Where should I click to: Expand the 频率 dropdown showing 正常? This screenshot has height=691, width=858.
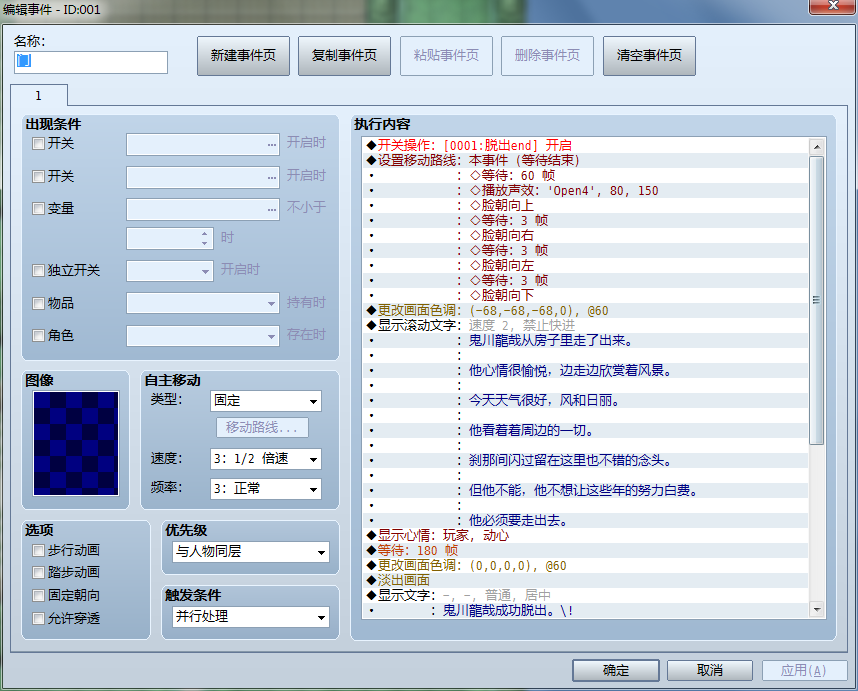(265, 489)
